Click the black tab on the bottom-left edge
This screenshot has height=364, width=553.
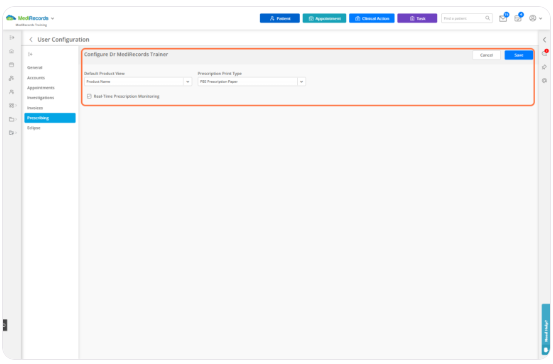coord(5,325)
